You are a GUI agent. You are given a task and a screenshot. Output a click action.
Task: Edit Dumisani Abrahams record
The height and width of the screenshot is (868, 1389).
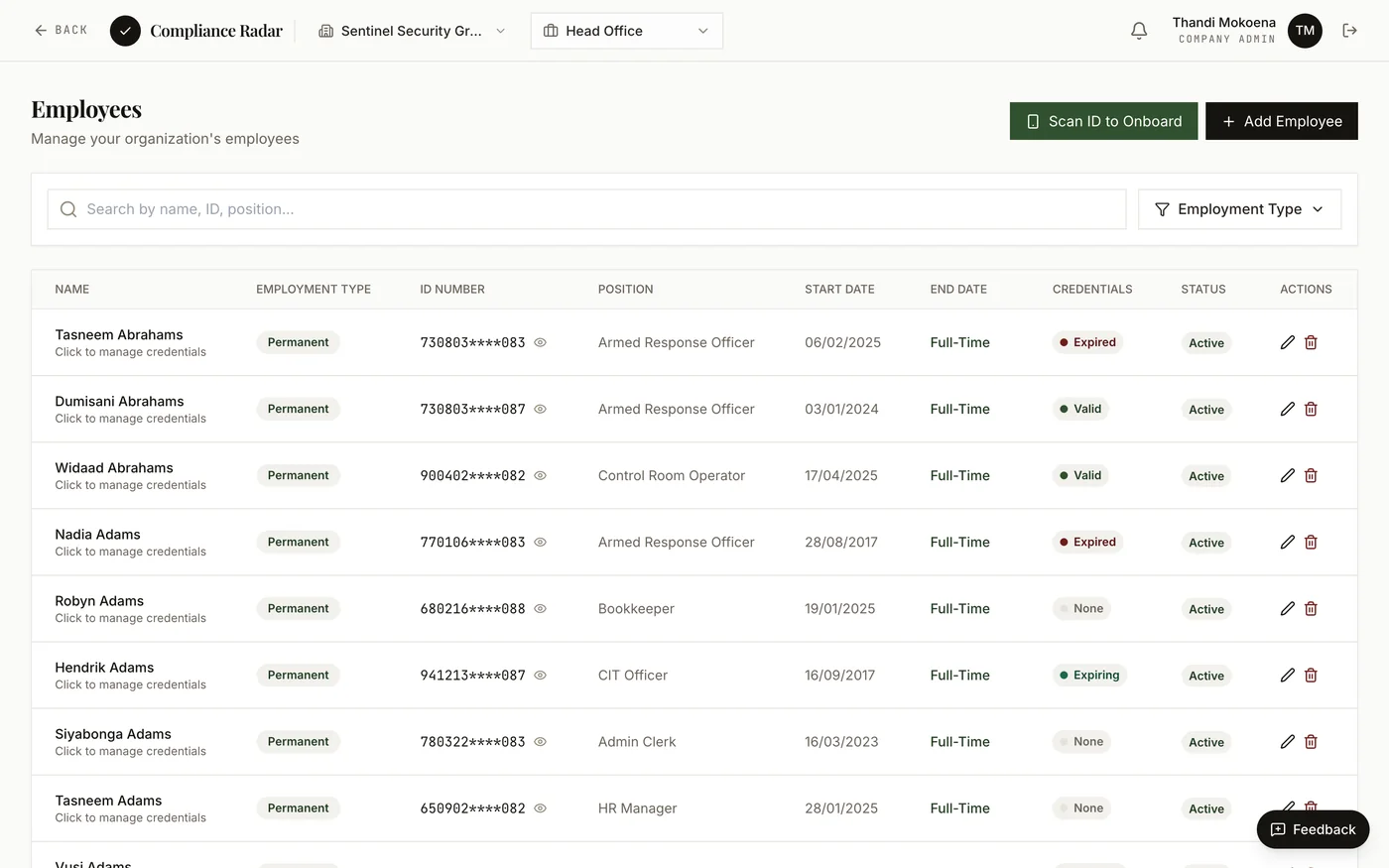[1288, 409]
